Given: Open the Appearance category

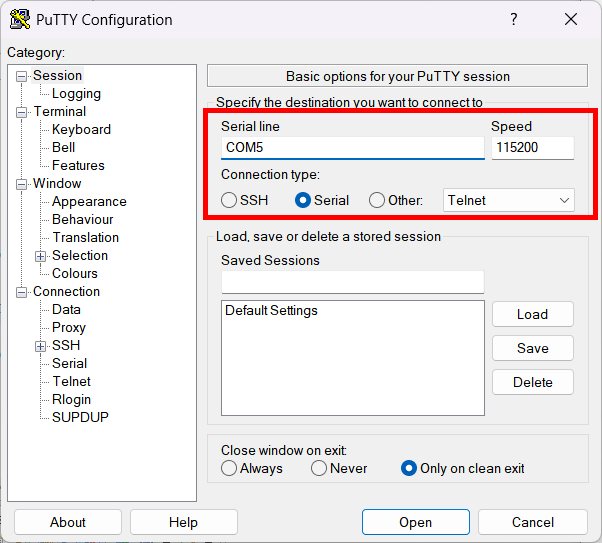Looking at the screenshot, I should (89, 202).
